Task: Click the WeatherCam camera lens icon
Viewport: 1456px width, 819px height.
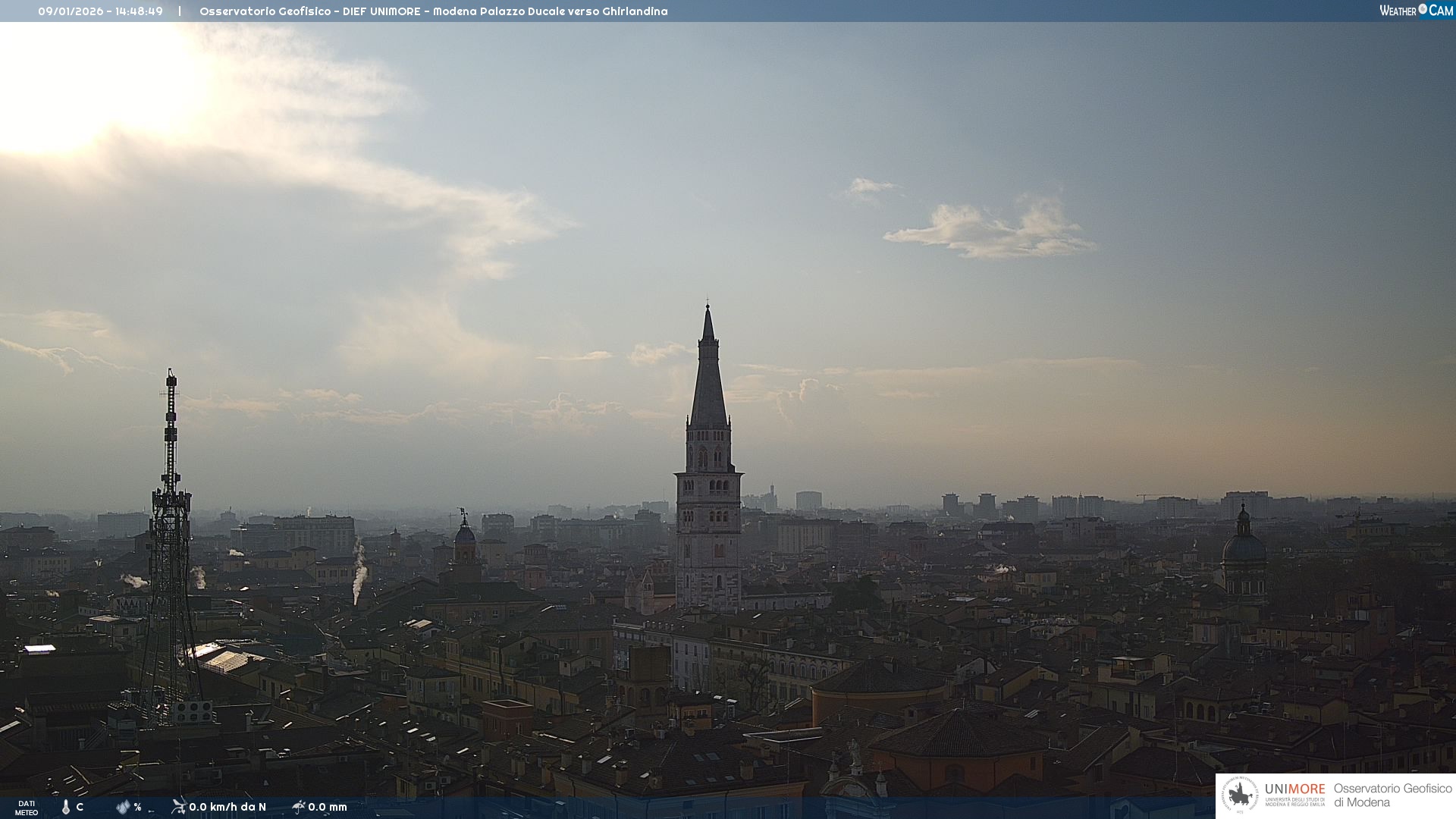Action: 1423,9
